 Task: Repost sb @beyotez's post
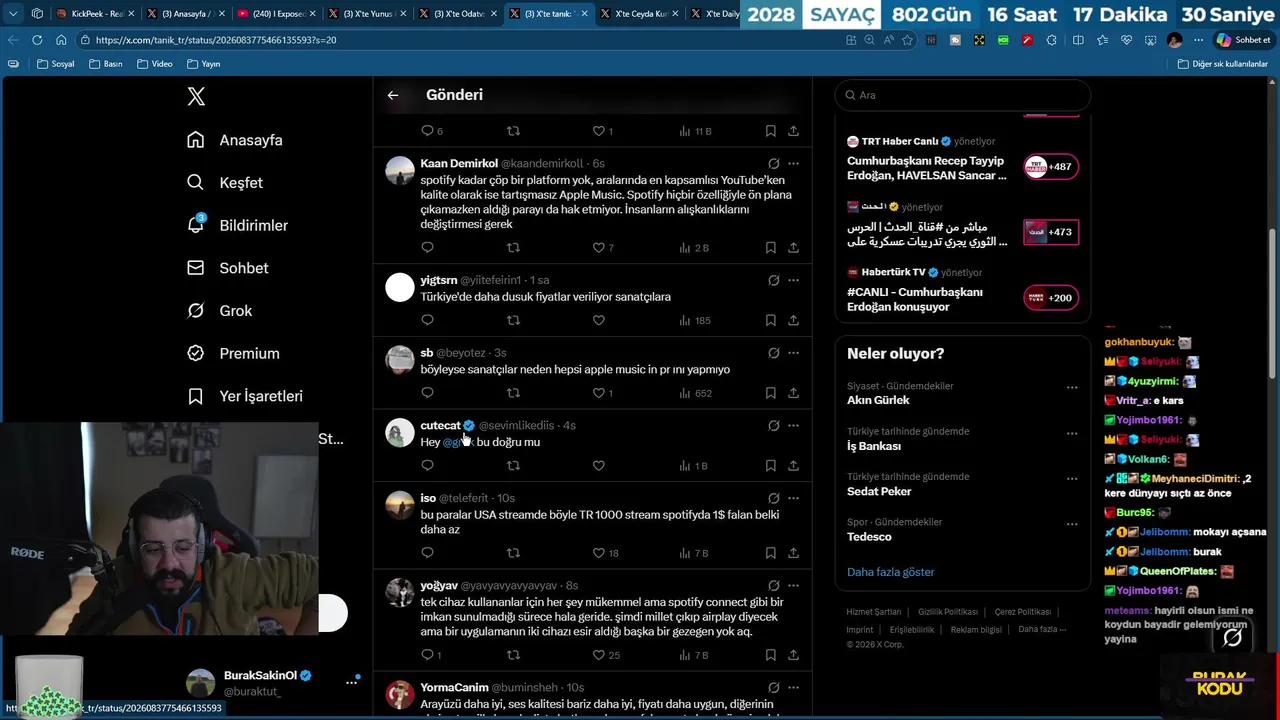(513, 393)
